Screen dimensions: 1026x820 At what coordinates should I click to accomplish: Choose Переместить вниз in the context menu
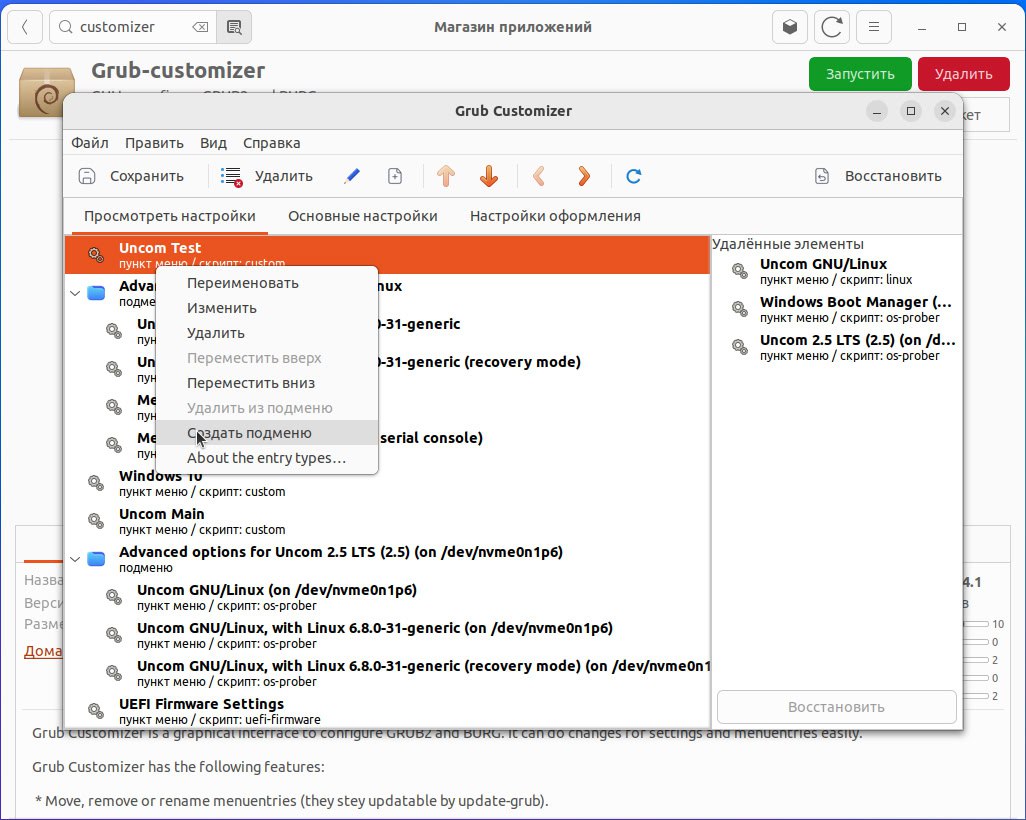tap(267, 383)
